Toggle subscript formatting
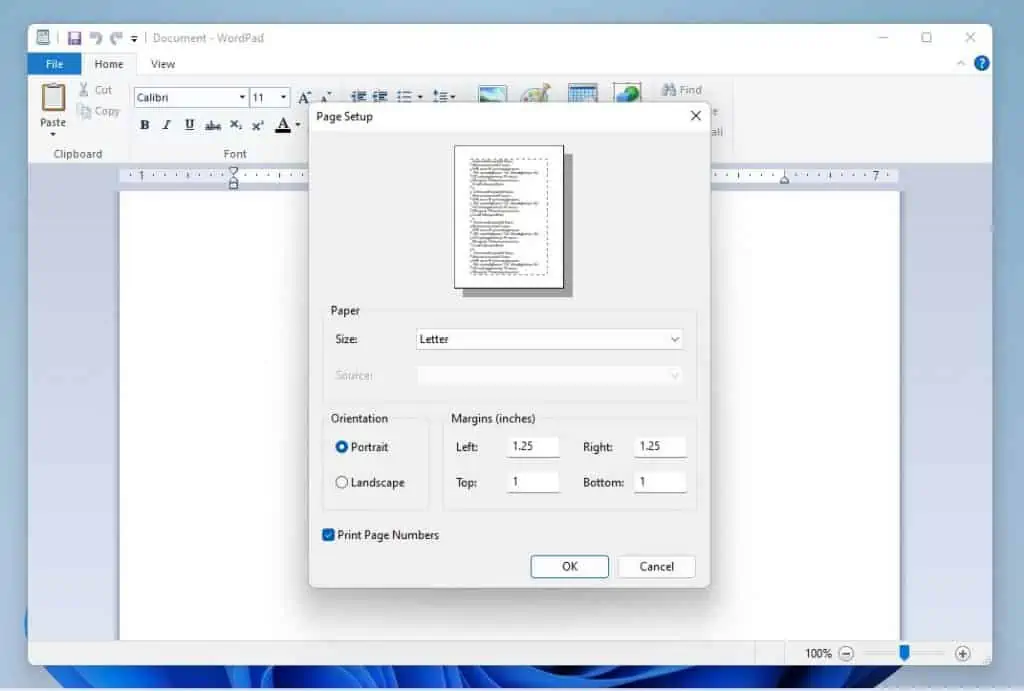1024x691 pixels. click(x=235, y=124)
